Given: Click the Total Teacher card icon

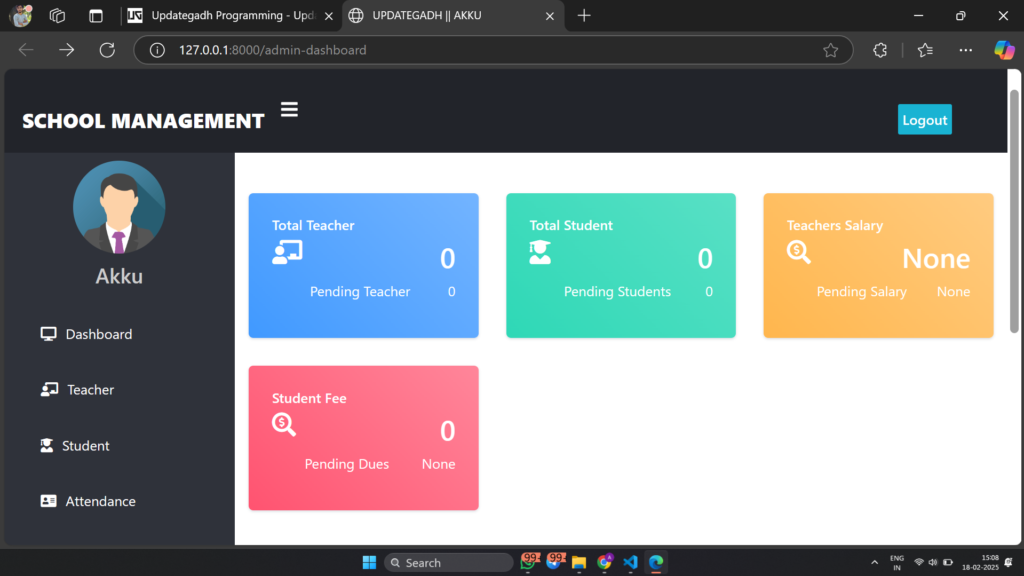Looking at the screenshot, I should [287, 252].
